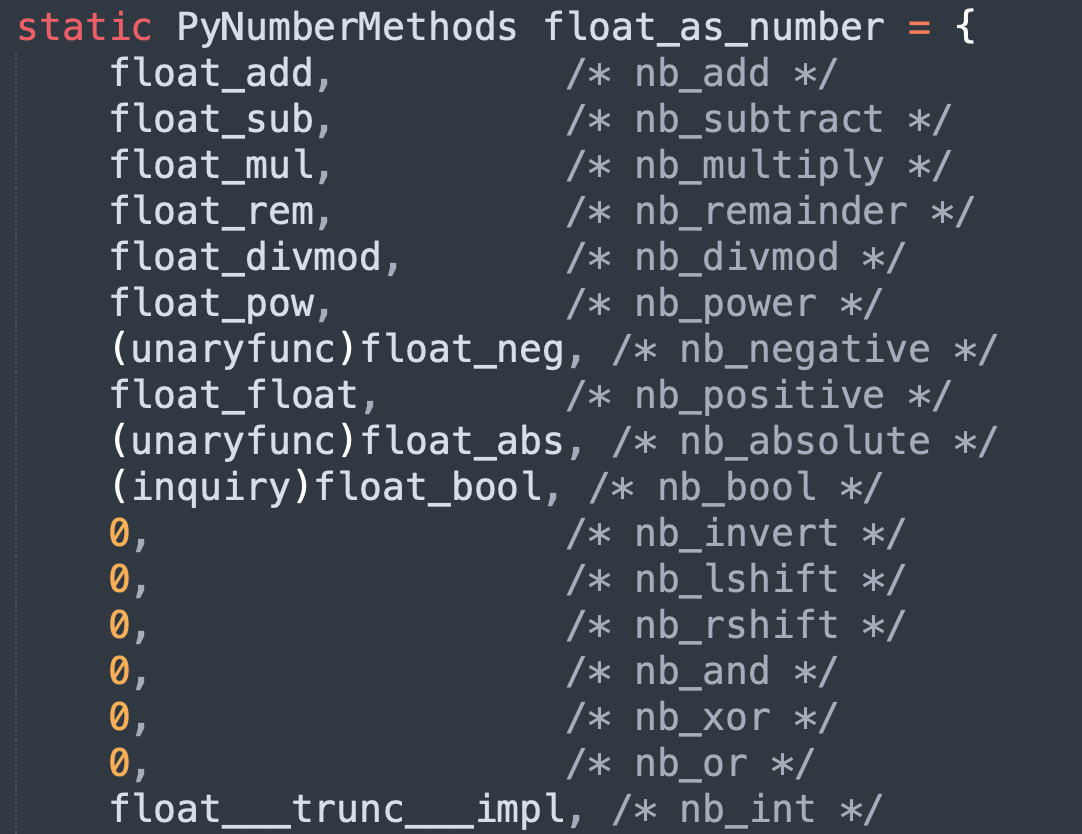
Task: Click the opening curly brace
Action: (x=964, y=28)
